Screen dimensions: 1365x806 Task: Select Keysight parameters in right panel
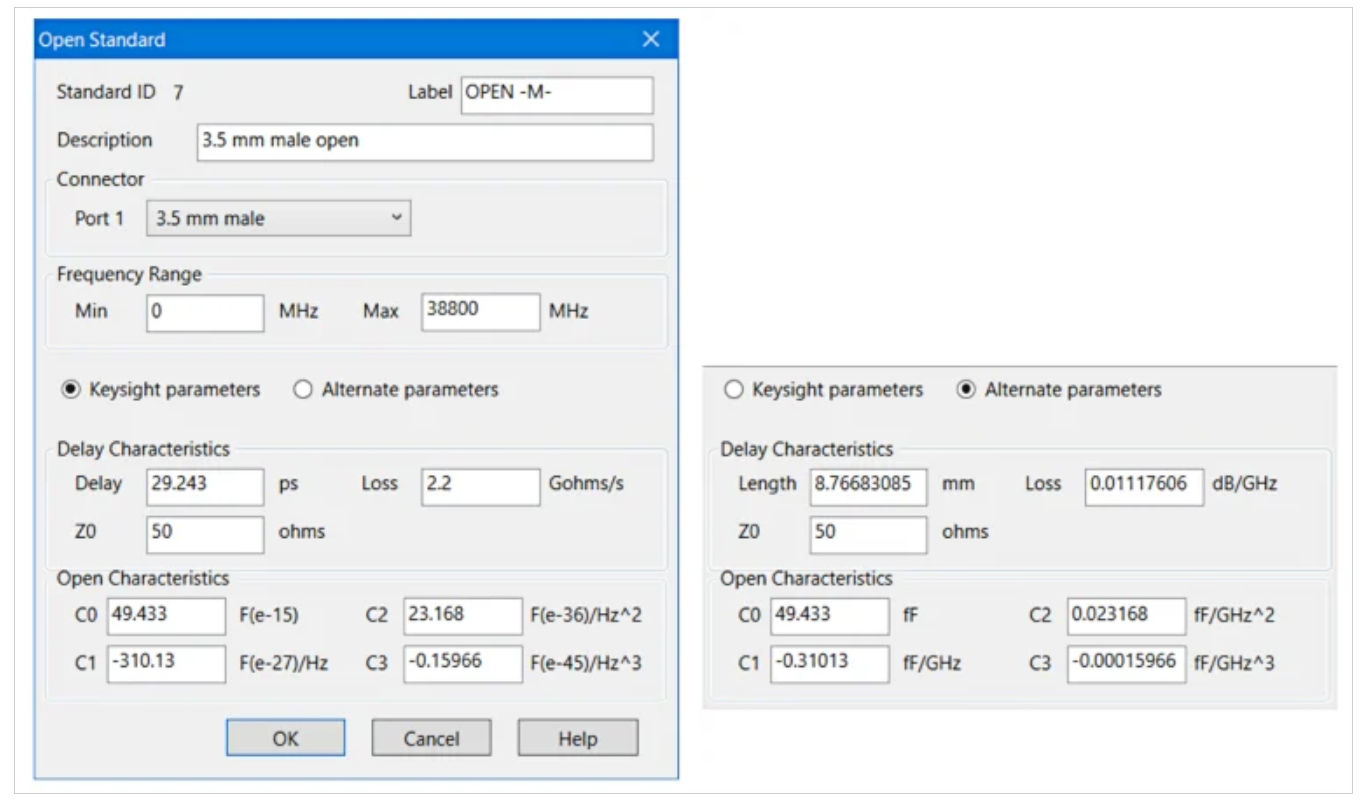(x=824, y=390)
